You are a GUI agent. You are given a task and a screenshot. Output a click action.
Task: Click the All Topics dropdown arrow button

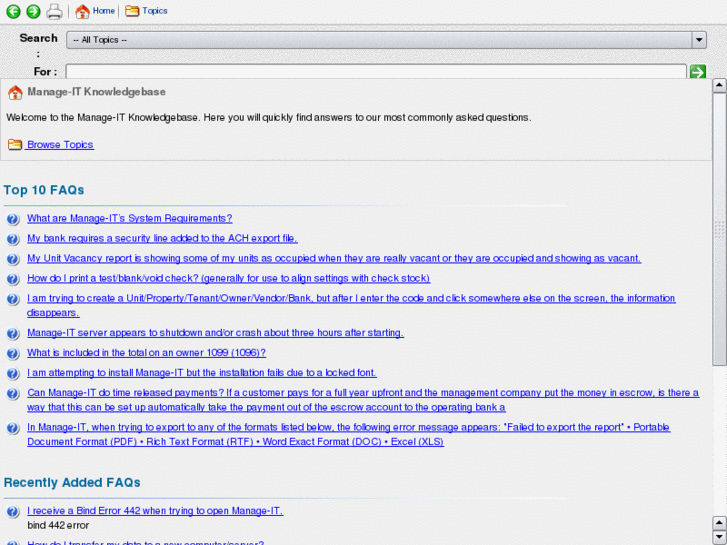699,40
